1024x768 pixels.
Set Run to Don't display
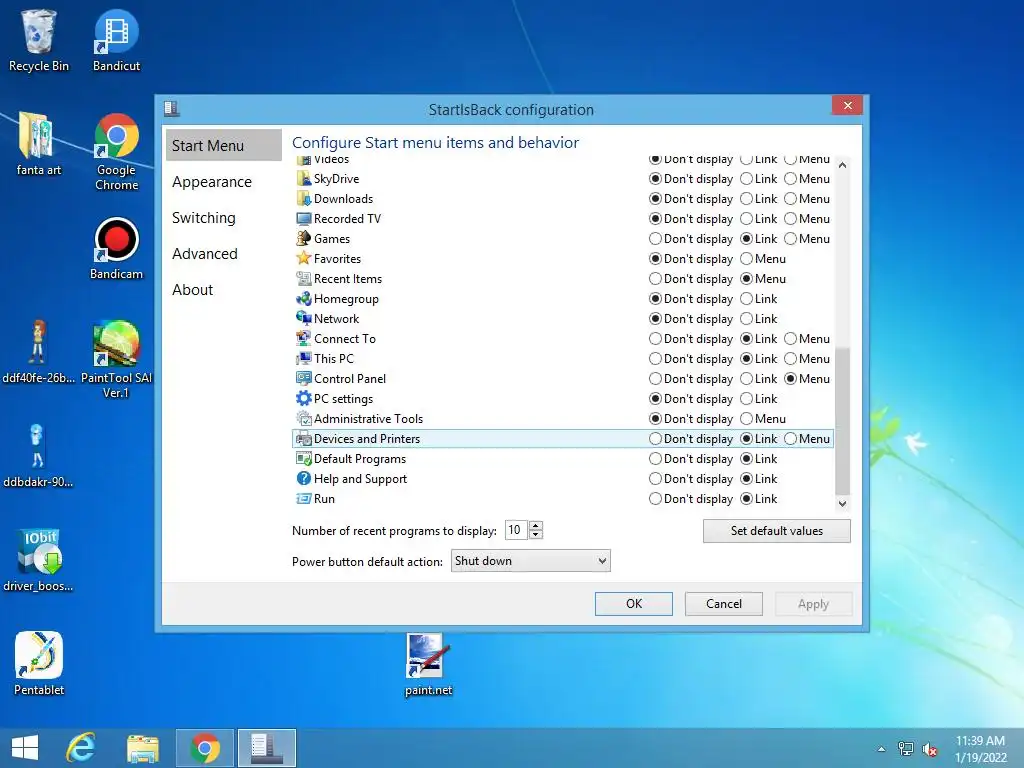pos(655,498)
